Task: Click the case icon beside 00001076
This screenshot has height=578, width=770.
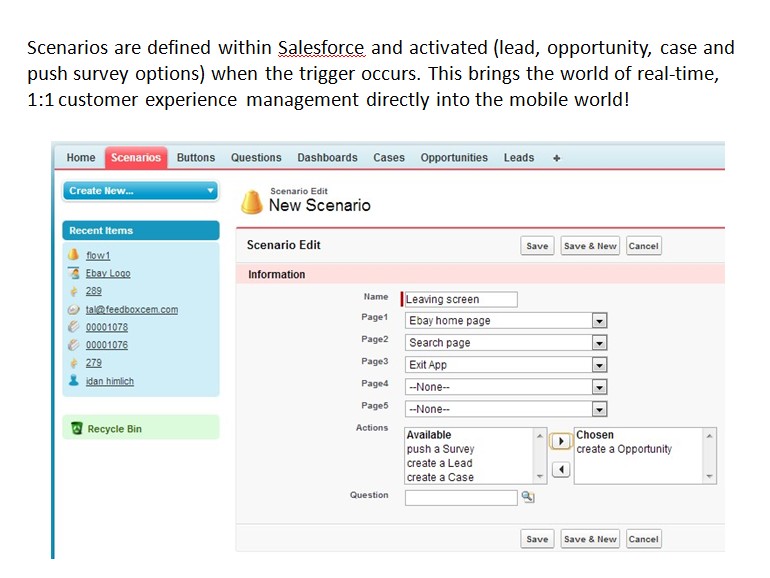Action: point(73,345)
